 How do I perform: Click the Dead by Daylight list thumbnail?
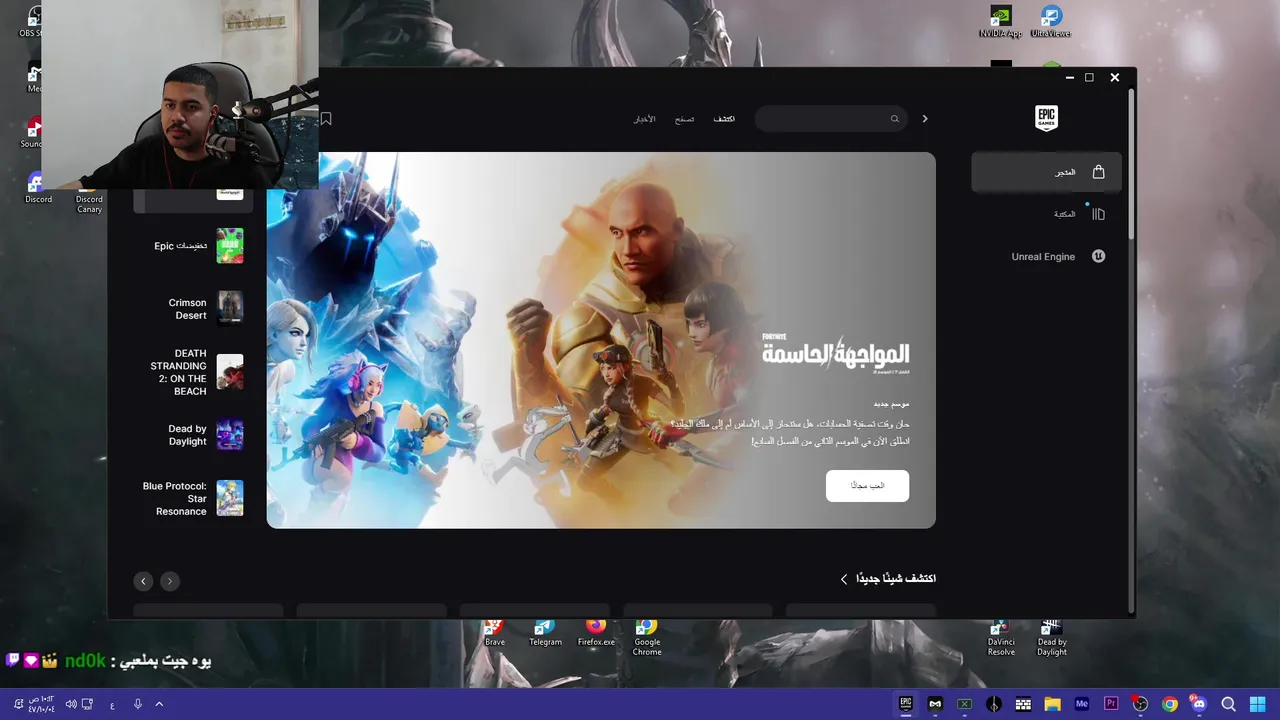point(230,435)
